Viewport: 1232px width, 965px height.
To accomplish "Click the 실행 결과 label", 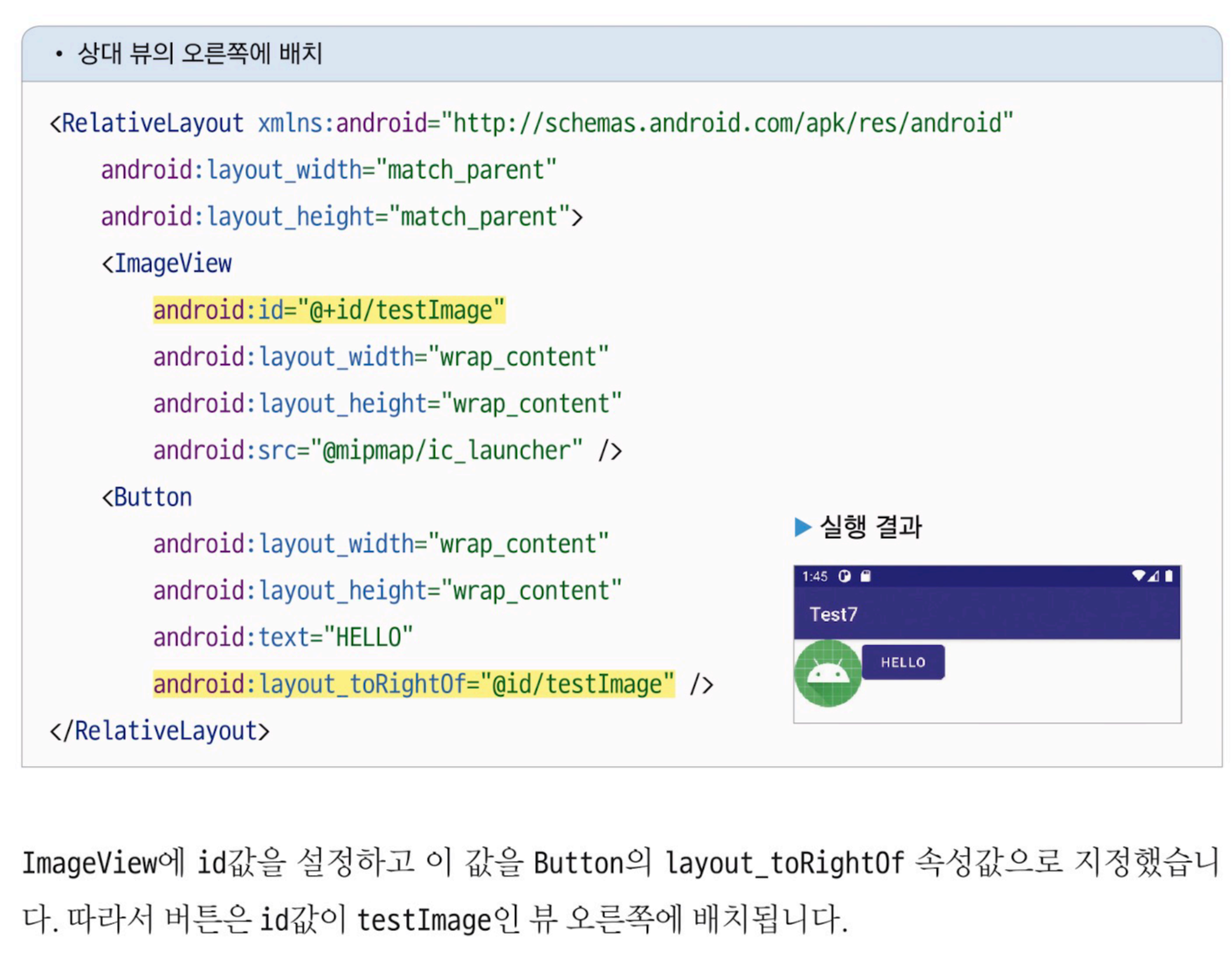I will point(871,527).
